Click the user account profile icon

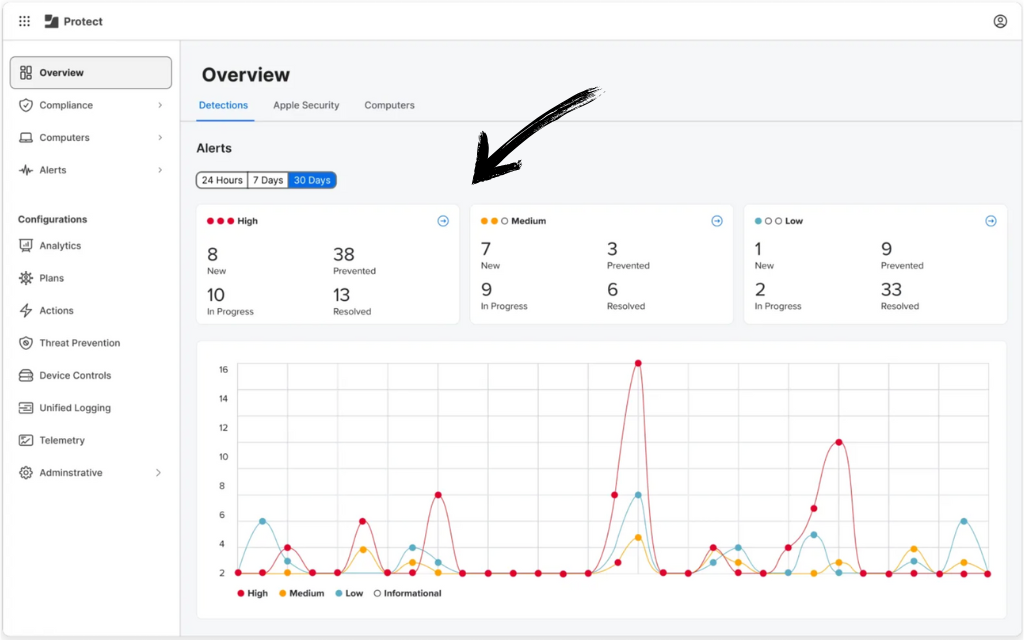1000,21
